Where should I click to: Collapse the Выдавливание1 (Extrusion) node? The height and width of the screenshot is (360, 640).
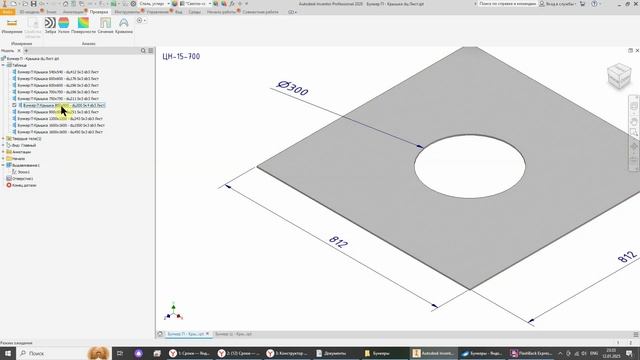click(x=3, y=165)
